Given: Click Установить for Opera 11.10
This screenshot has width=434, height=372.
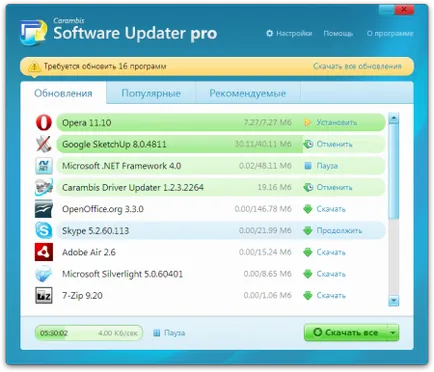Looking at the screenshot, I should click(x=337, y=123).
